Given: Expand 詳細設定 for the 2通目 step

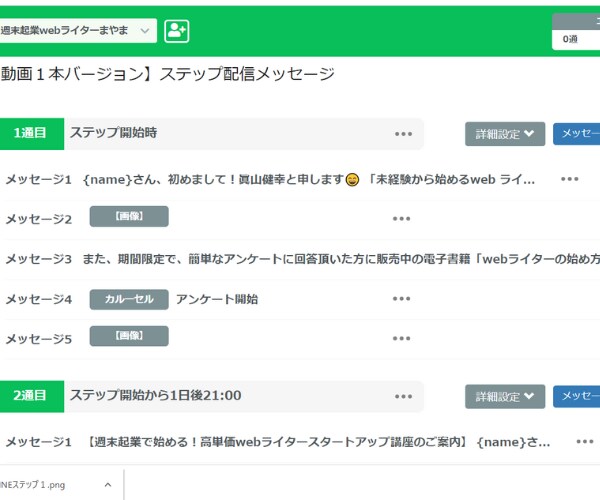Looking at the screenshot, I should click(505, 397).
